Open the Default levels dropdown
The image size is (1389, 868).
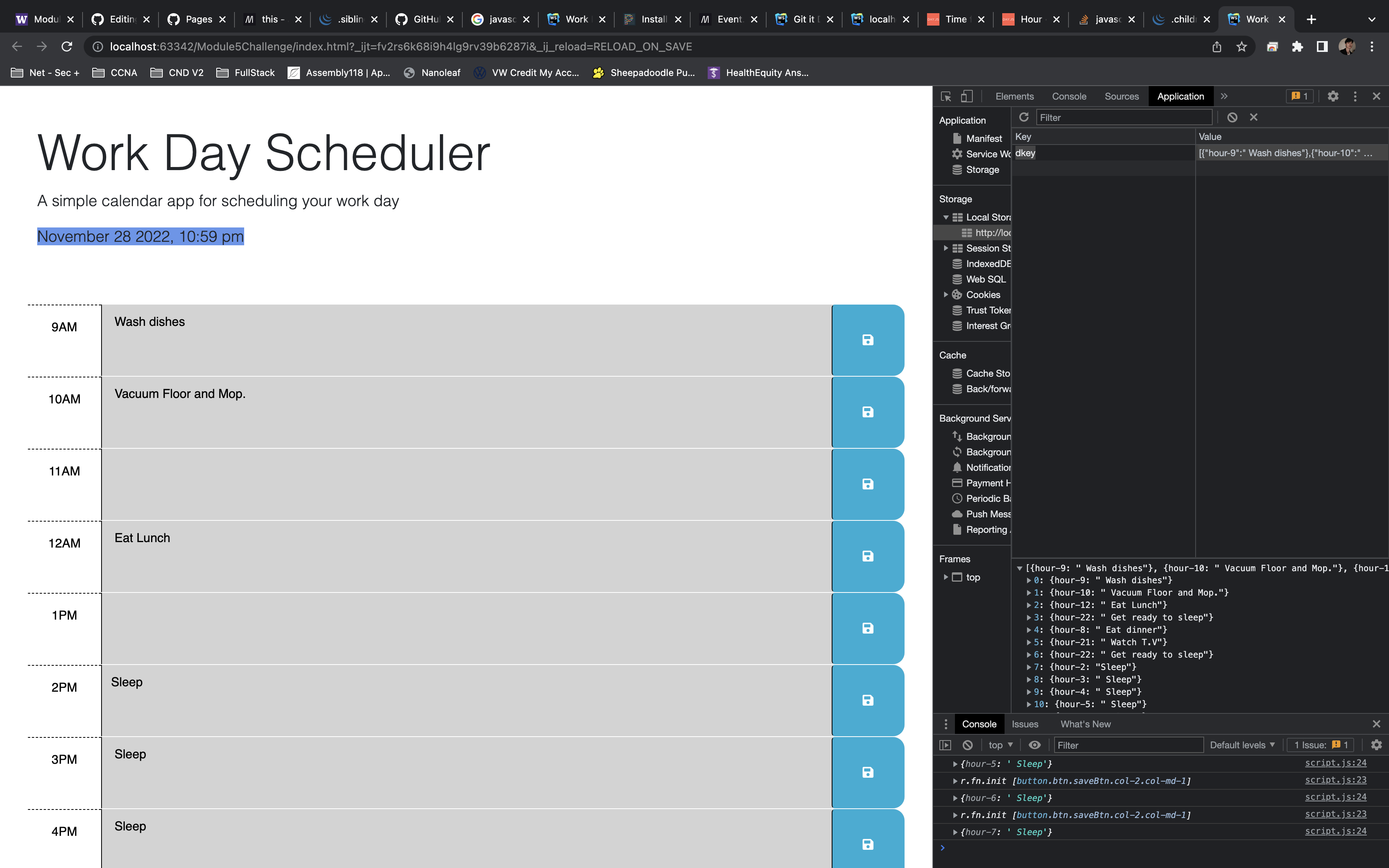click(x=1241, y=744)
